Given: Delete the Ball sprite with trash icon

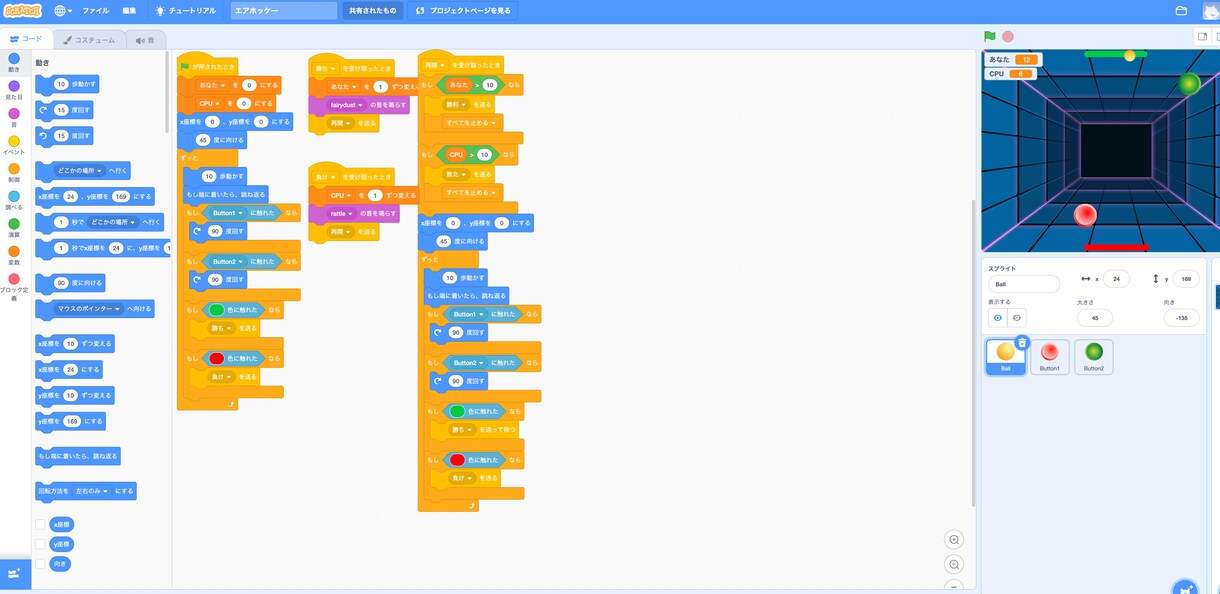Looking at the screenshot, I should [1022, 342].
